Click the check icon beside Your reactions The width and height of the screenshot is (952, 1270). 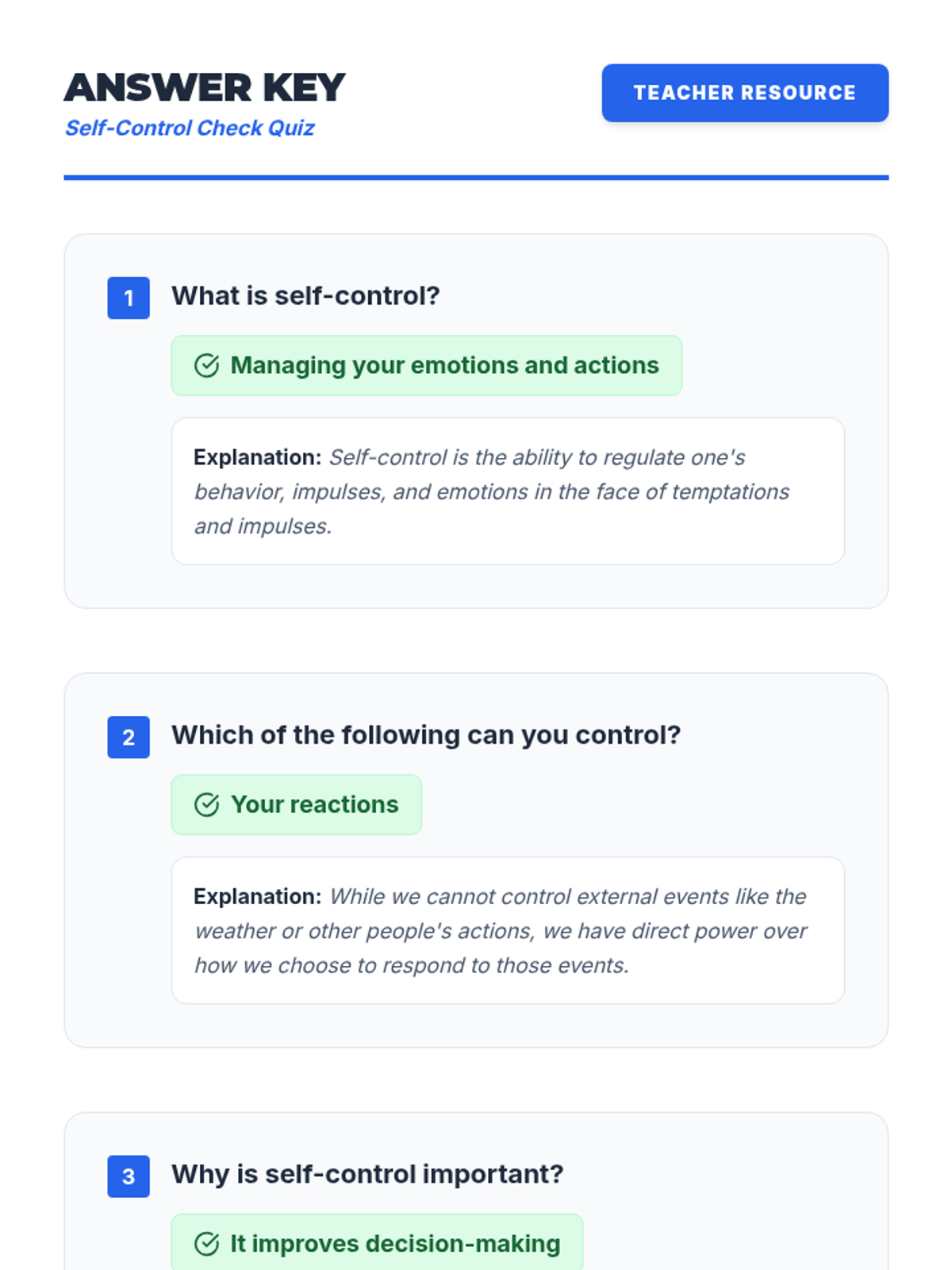click(206, 804)
